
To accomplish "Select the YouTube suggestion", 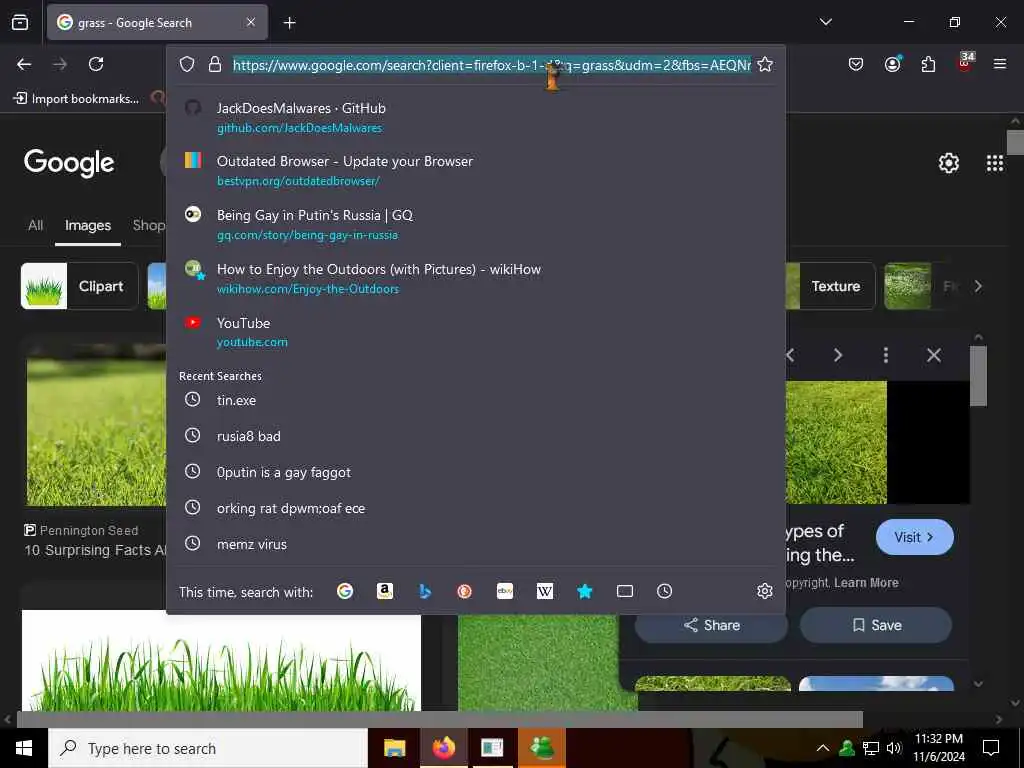I will coord(475,332).
